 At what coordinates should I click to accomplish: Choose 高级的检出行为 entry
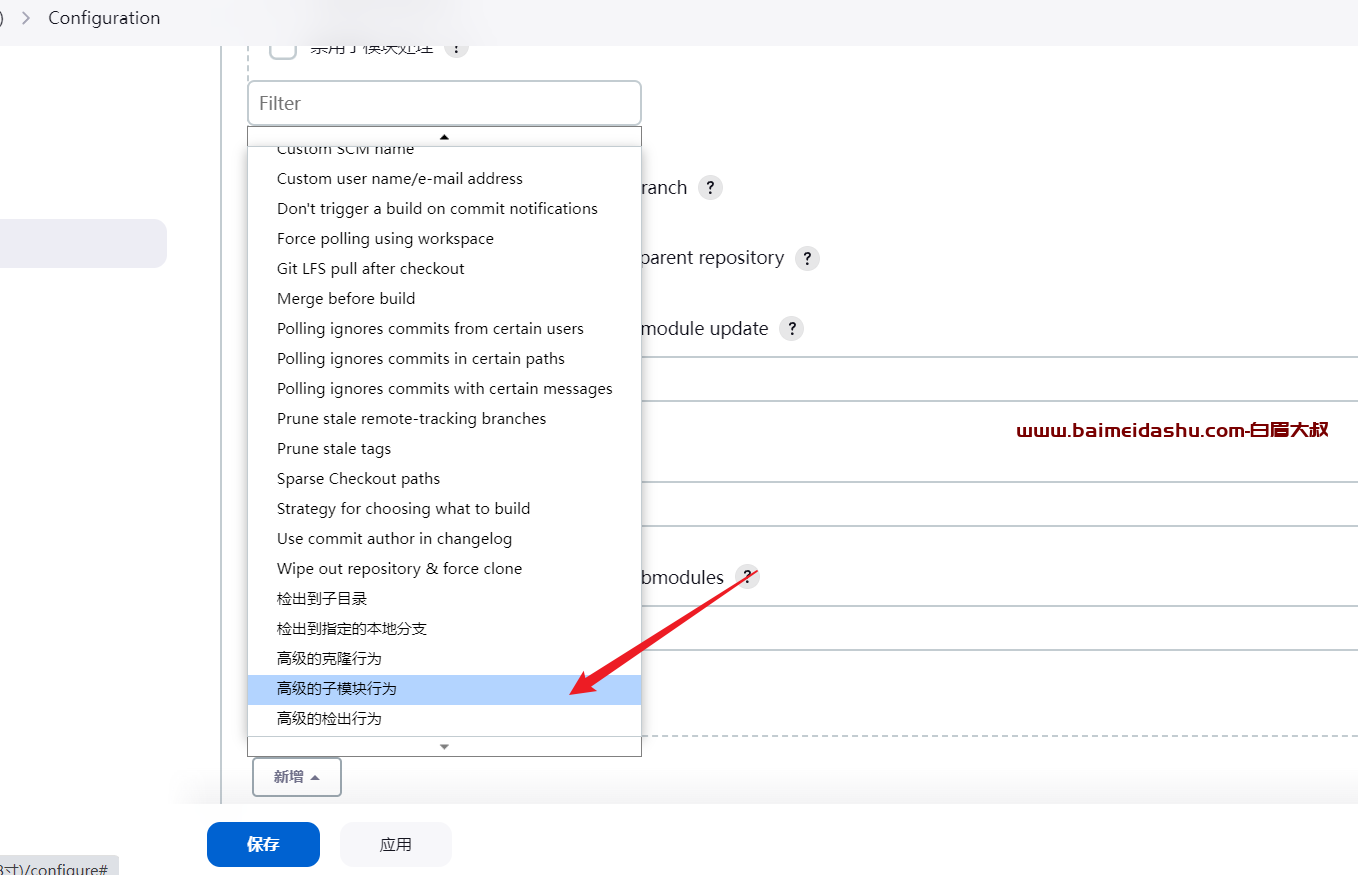click(444, 719)
